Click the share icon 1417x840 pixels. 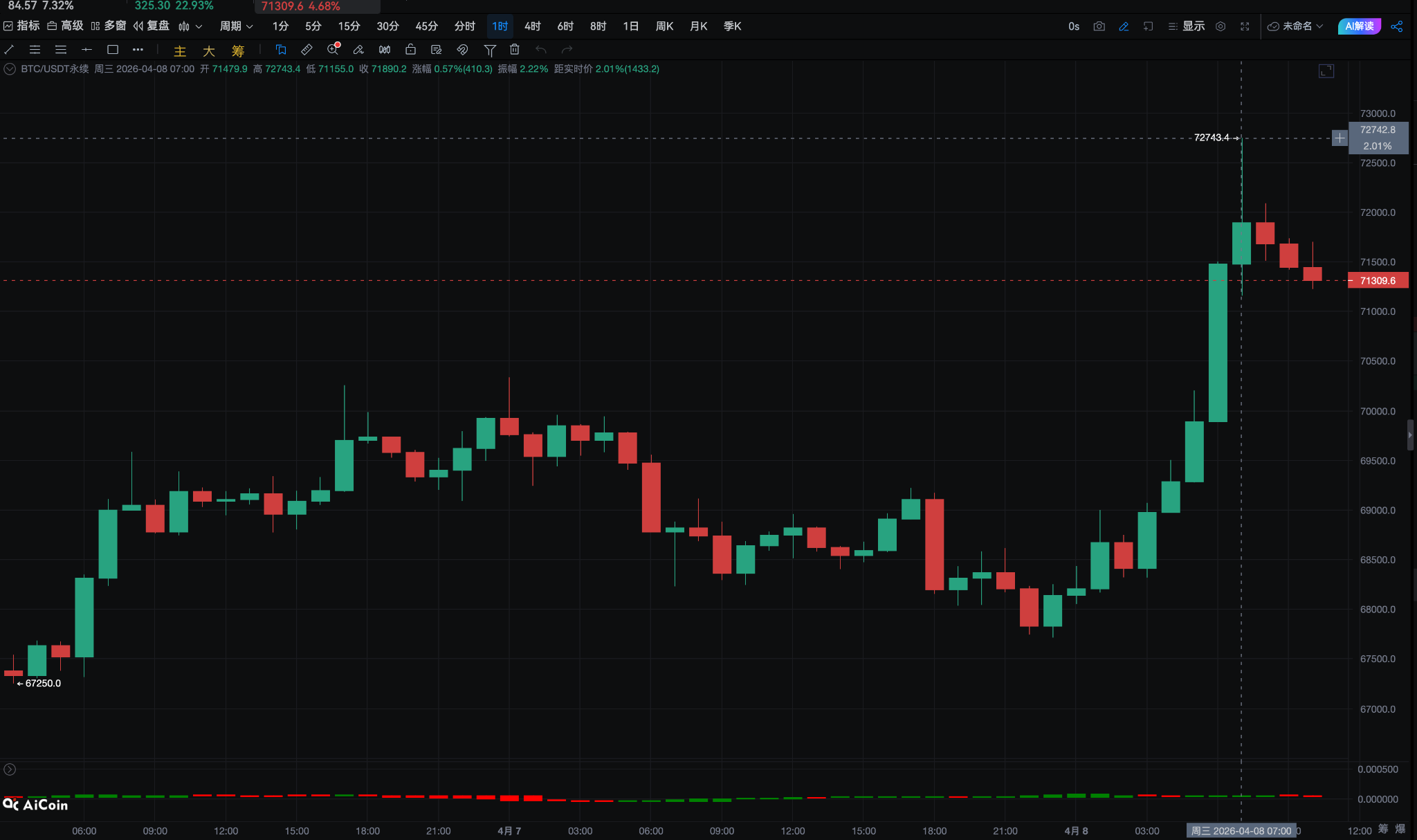click(1396, 26)
